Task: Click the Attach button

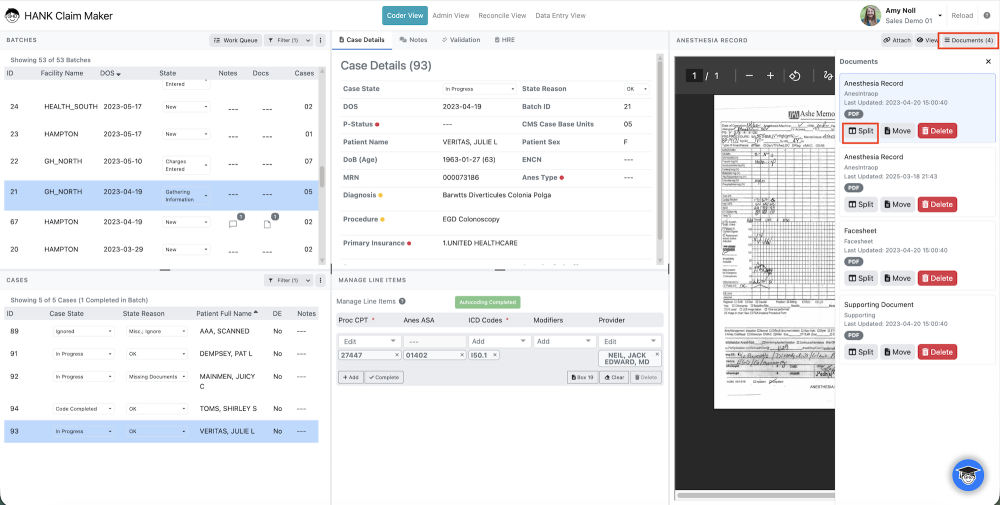Action: pos(897,40)
